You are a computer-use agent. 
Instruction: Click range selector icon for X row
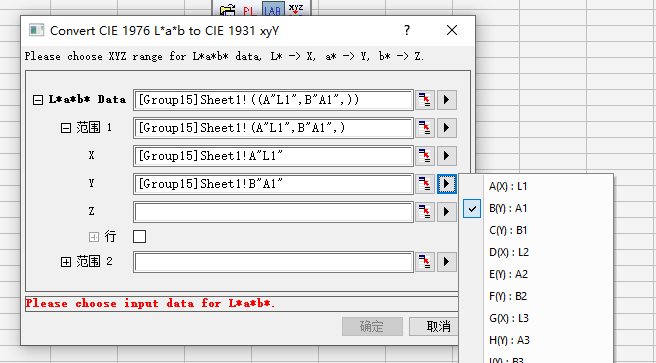[x=425, y=156]
